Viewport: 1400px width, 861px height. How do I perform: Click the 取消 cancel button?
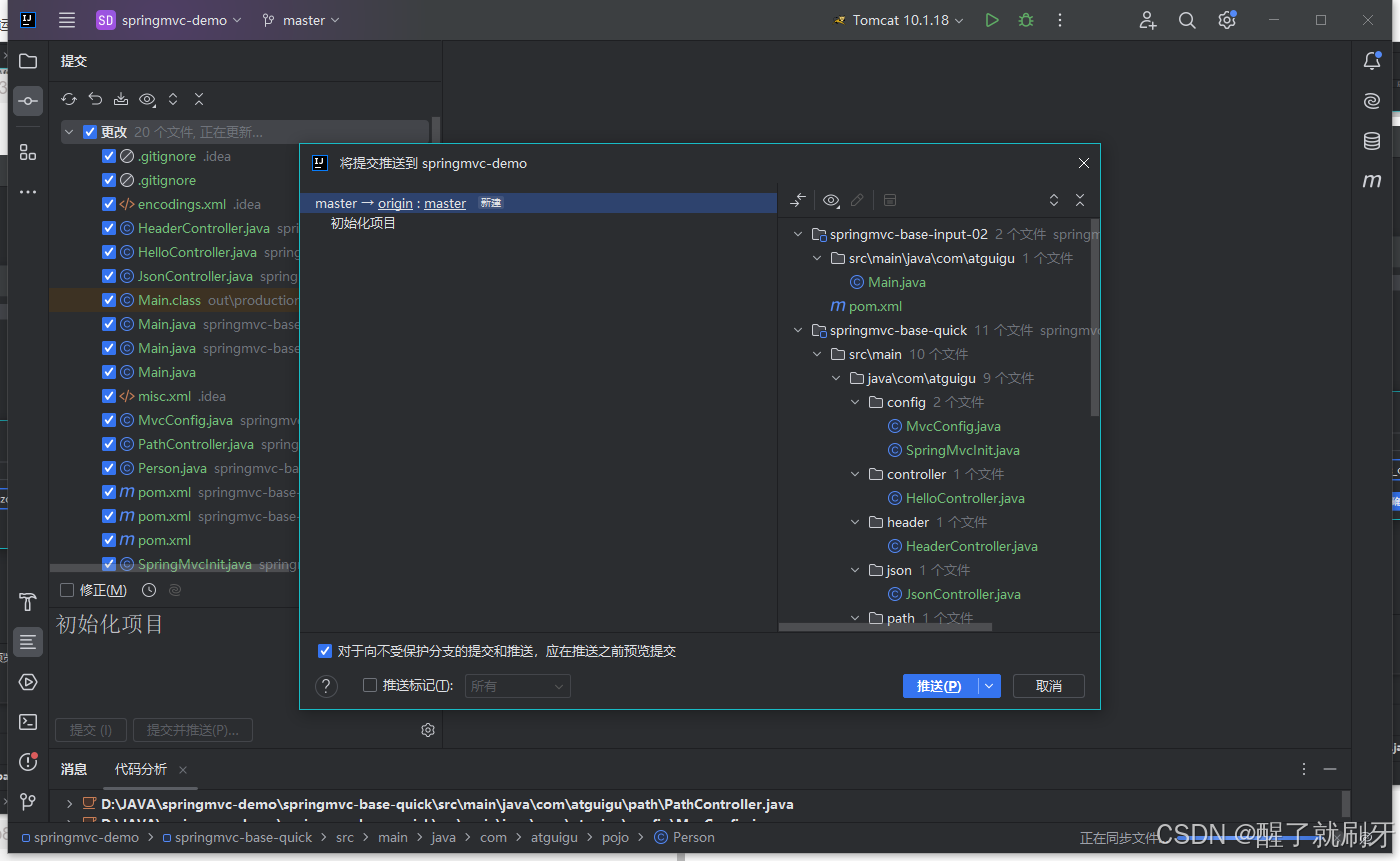point(1049,686)
